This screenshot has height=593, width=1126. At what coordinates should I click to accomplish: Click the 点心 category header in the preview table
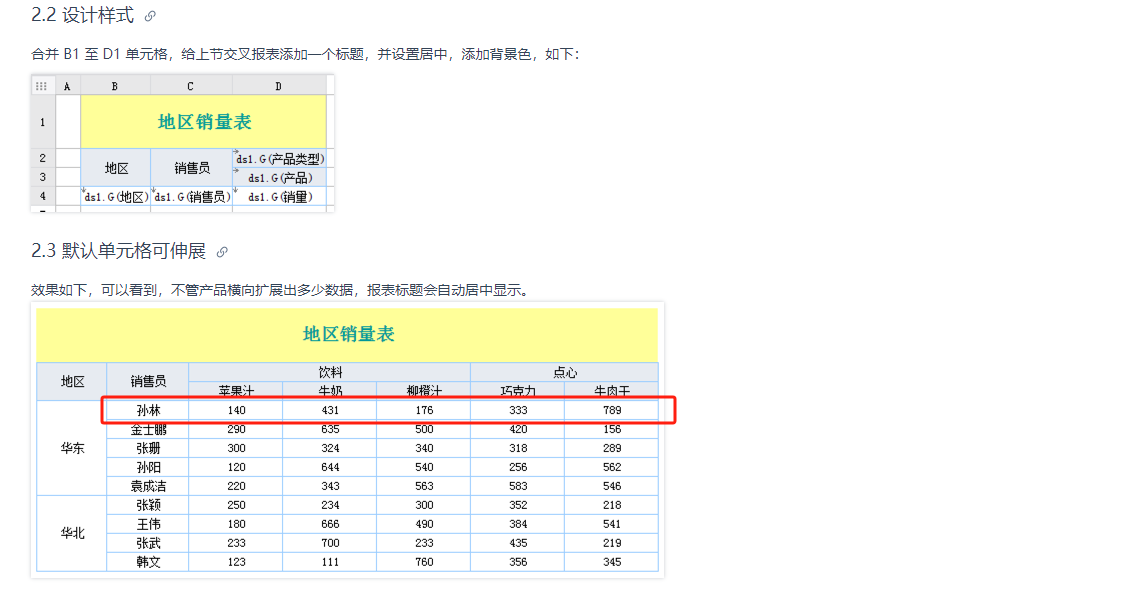point(564,372)
